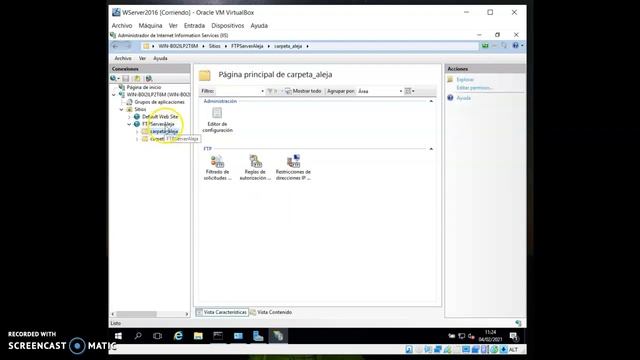Open Restricciones de direcciones IP feature
640x360 pixels.
[x=293, y=167]
